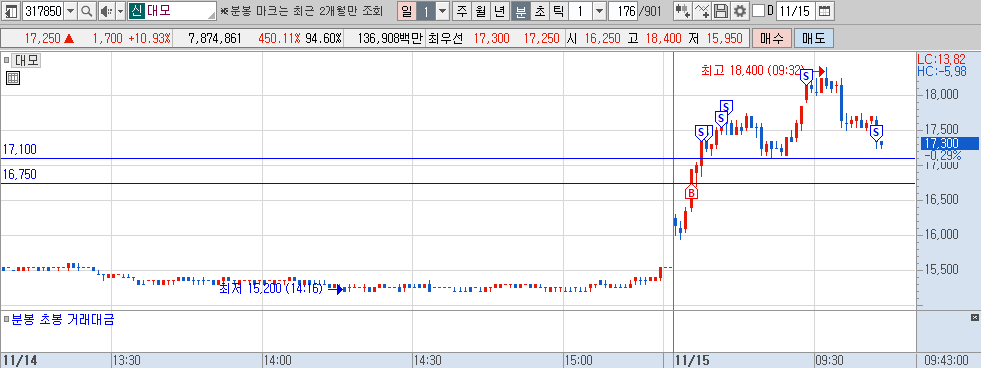Click the 매수 buy button
981x368 pixels.
pyautogui.click(x=771, y=38)
